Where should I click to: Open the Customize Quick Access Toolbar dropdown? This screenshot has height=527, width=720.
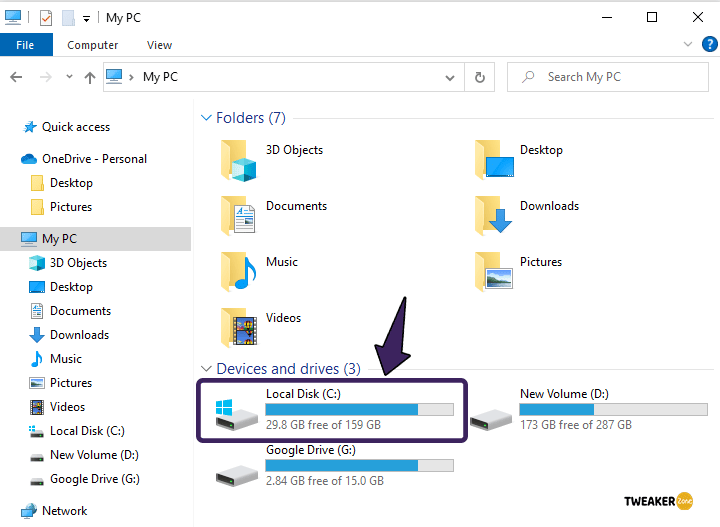click(86, 19)
